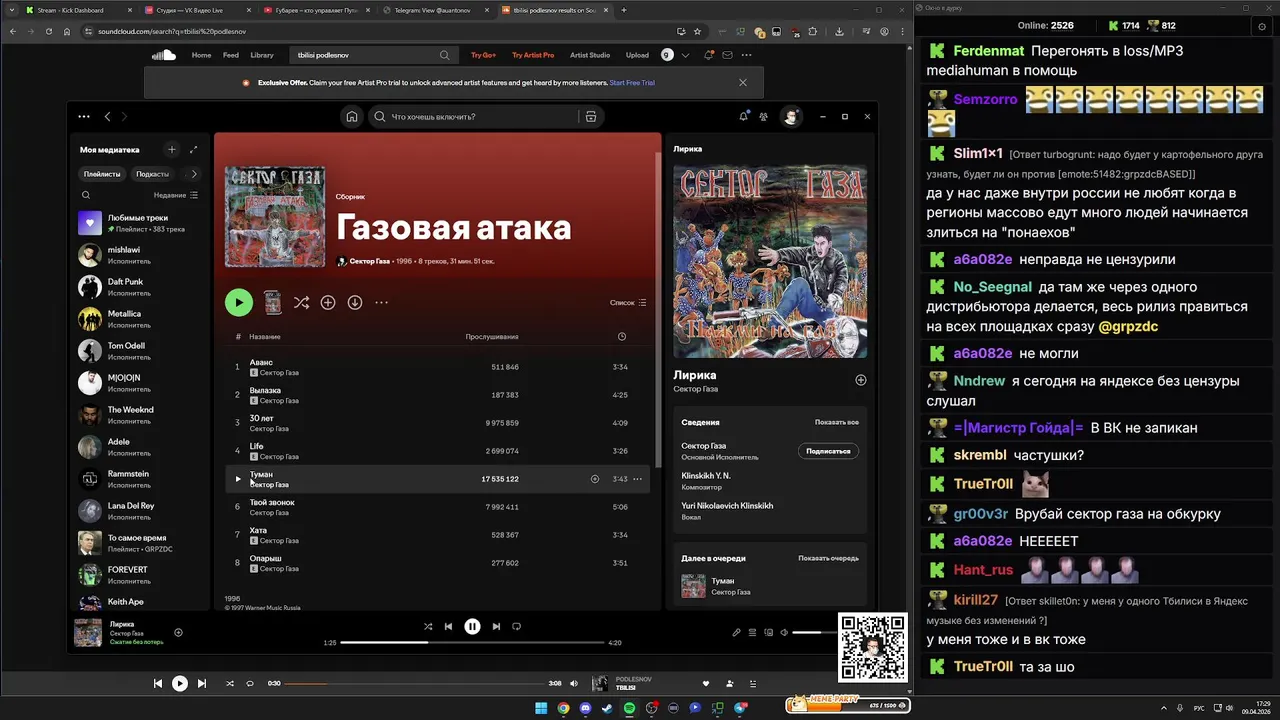Open Spotify notifications bell

coord(743,116)
